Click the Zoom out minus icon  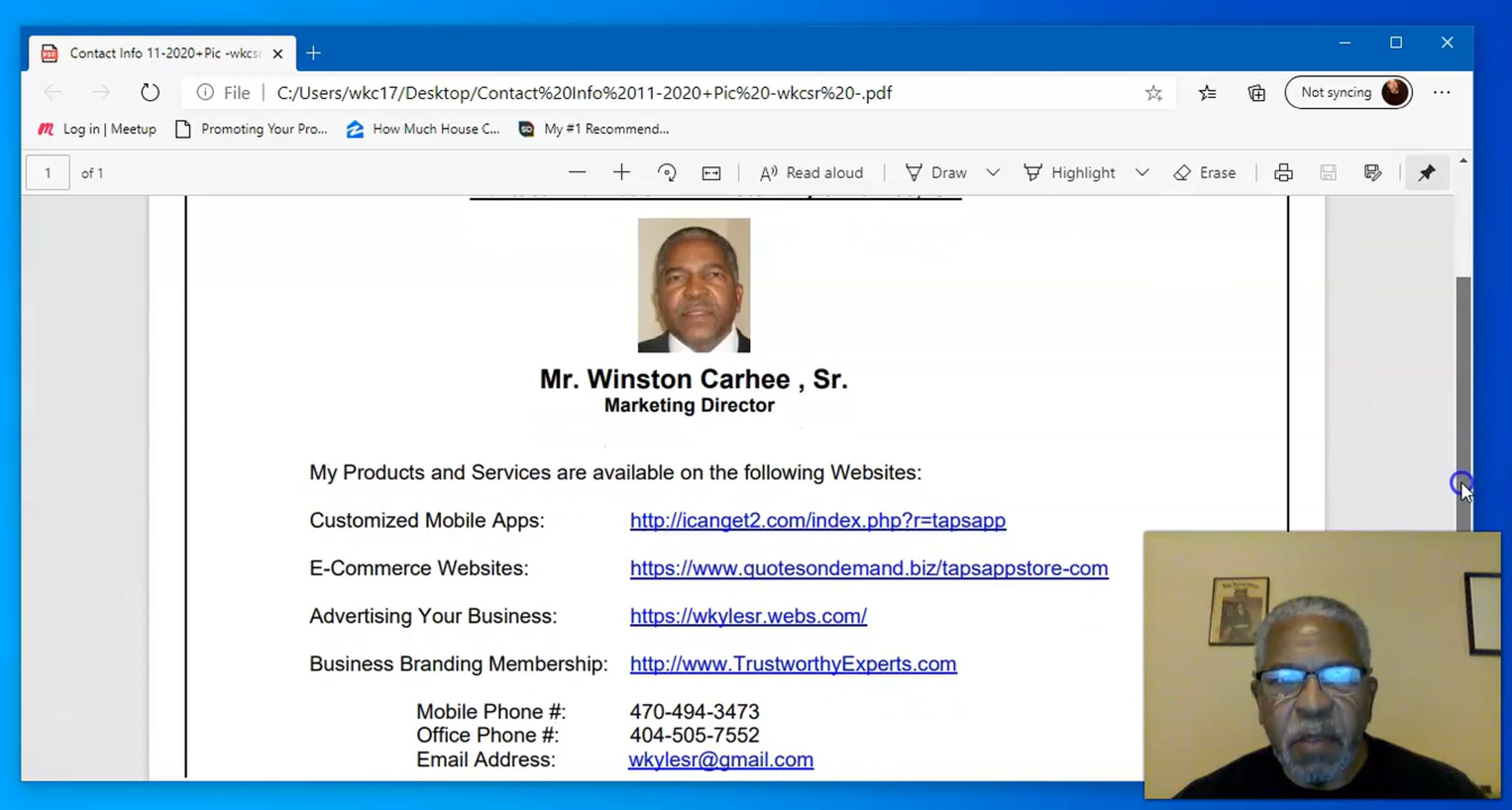(576, 173)
